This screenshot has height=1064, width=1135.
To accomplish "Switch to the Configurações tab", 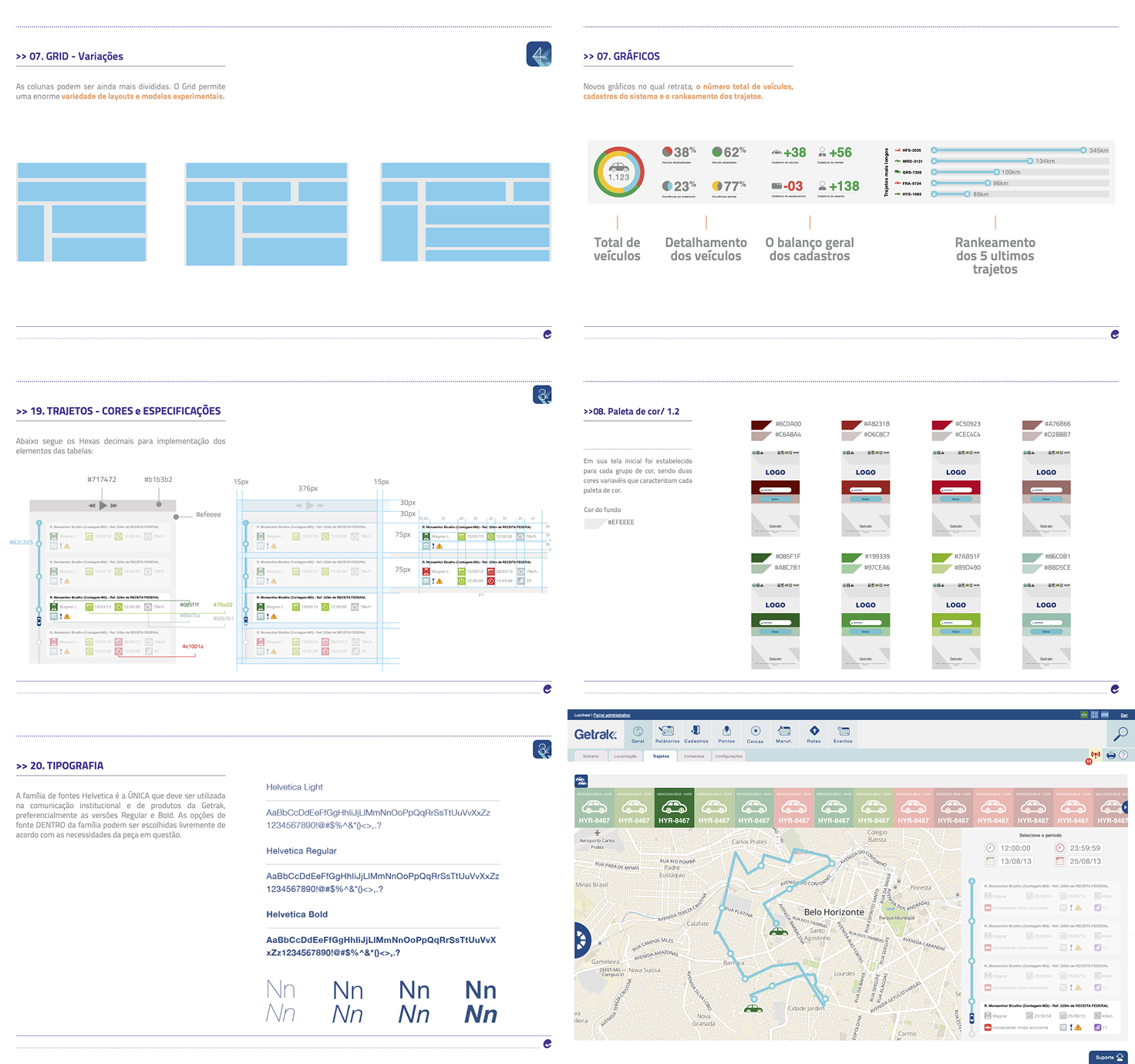I will 729,756.
